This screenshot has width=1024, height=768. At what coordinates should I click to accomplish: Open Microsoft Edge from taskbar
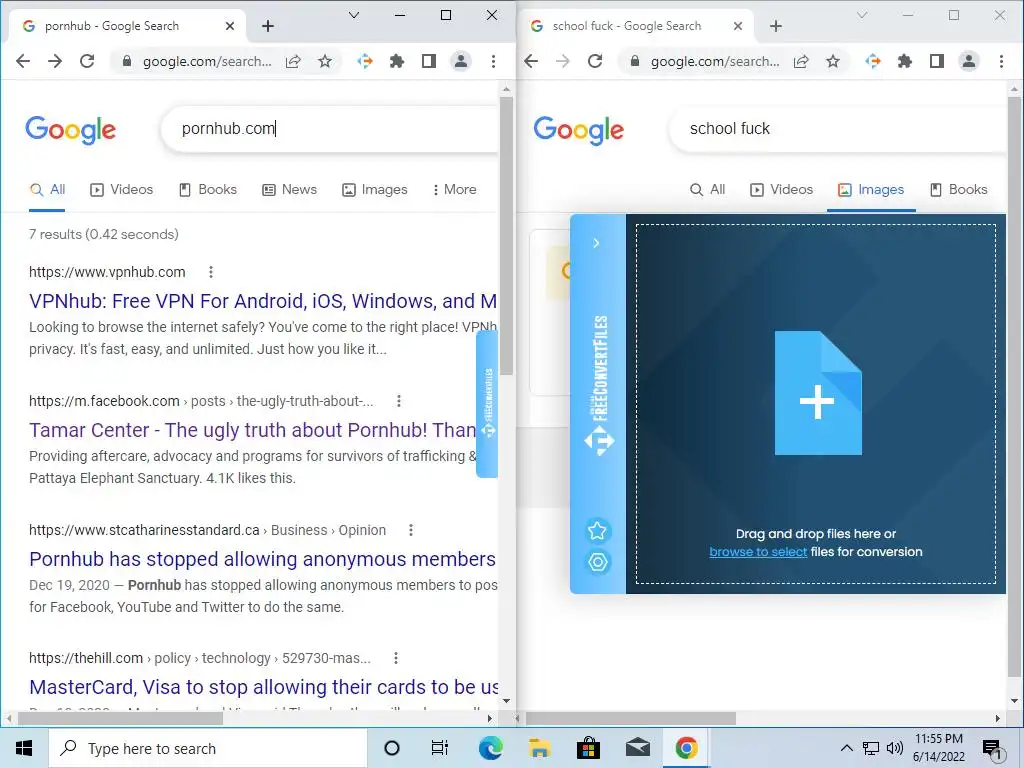coord(490,748)
